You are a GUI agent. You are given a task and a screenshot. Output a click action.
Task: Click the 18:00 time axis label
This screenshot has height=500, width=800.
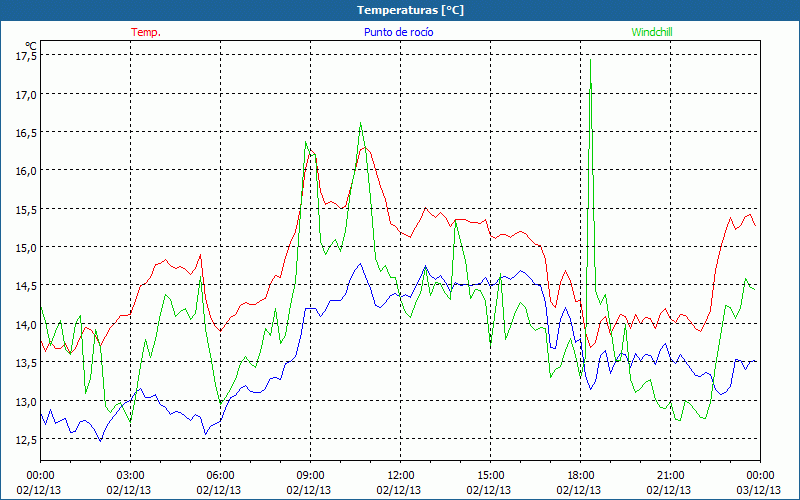click(x=581, y=476)
